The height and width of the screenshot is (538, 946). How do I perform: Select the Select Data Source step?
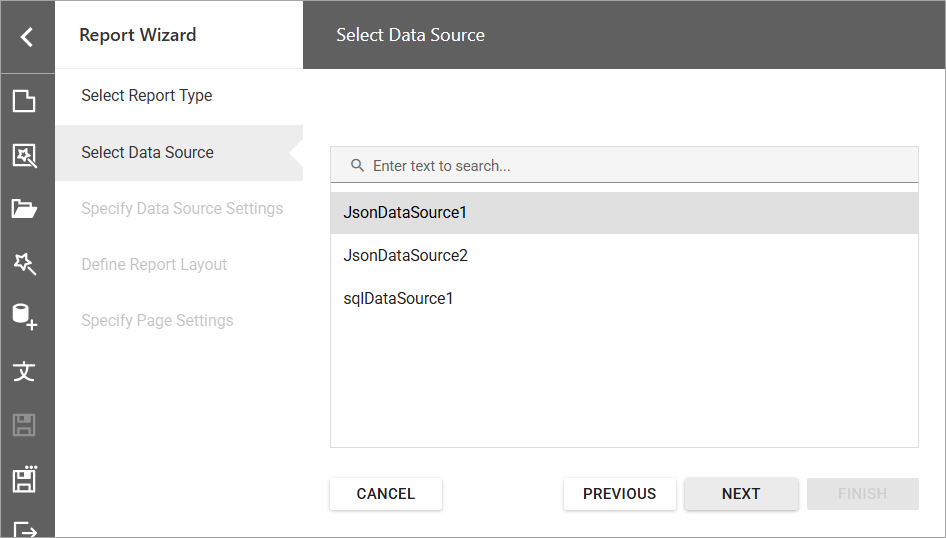179,153
